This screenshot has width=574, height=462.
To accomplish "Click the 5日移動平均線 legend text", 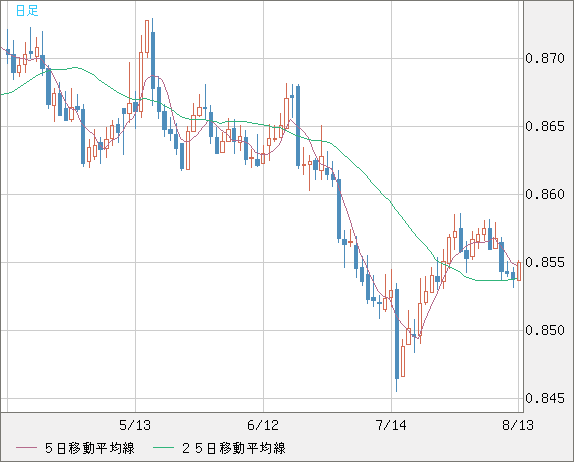I will click(x=90, y=448).
